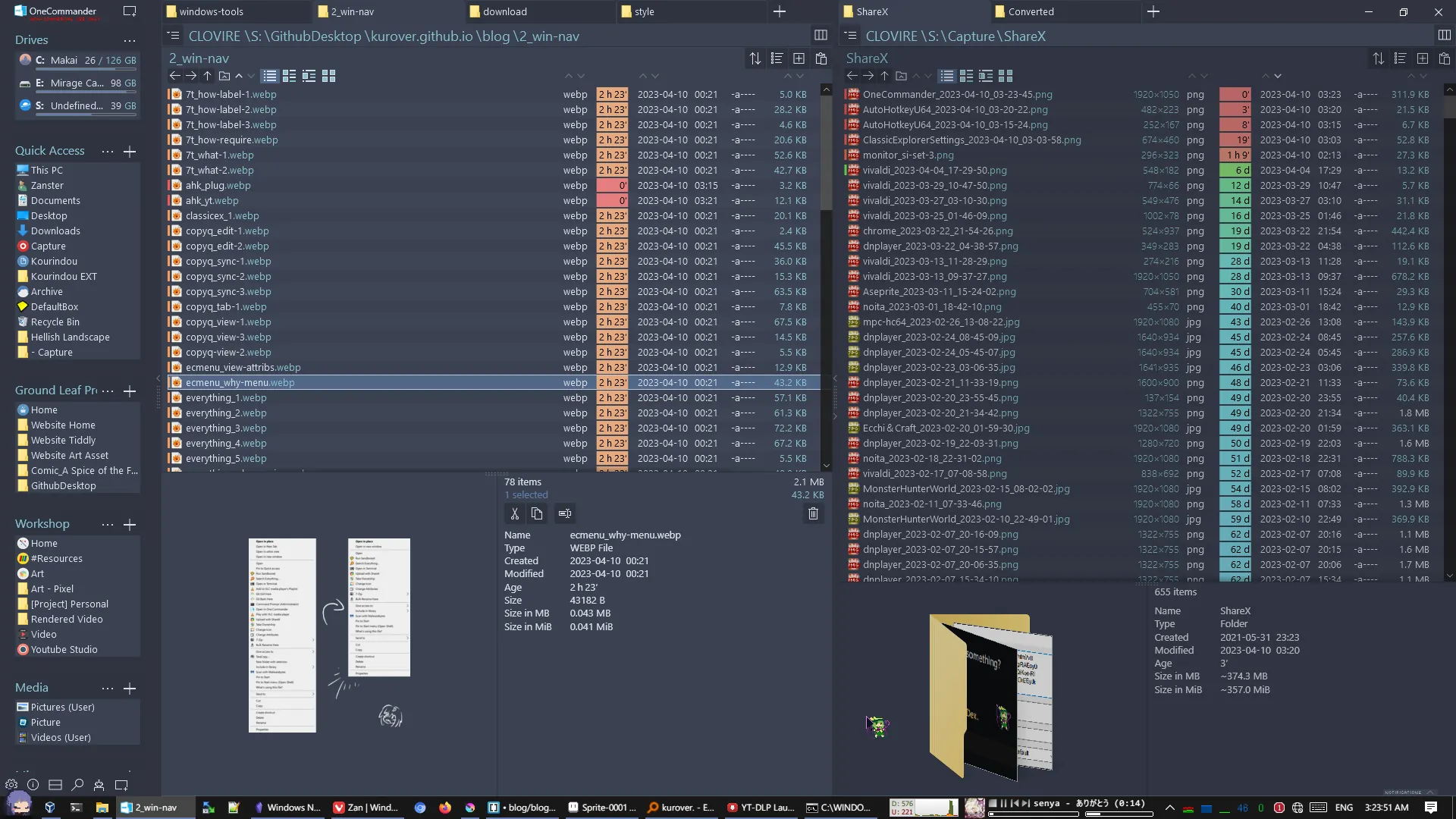Switch 2_win-nav pane to tiles grid view
The width and height of the screenshot is (1456, 819).
328,76
